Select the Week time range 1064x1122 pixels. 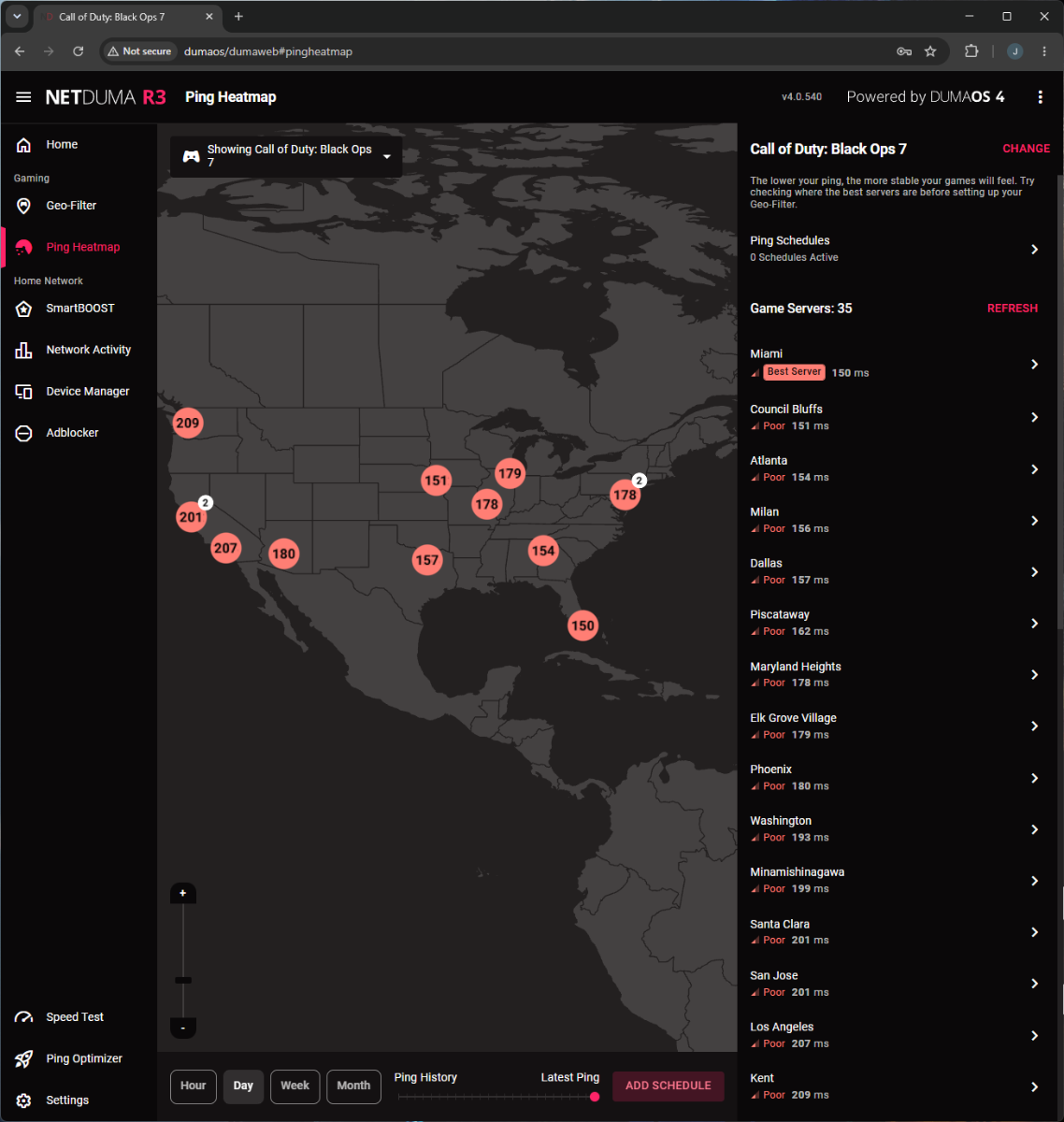click(295, 1086)
